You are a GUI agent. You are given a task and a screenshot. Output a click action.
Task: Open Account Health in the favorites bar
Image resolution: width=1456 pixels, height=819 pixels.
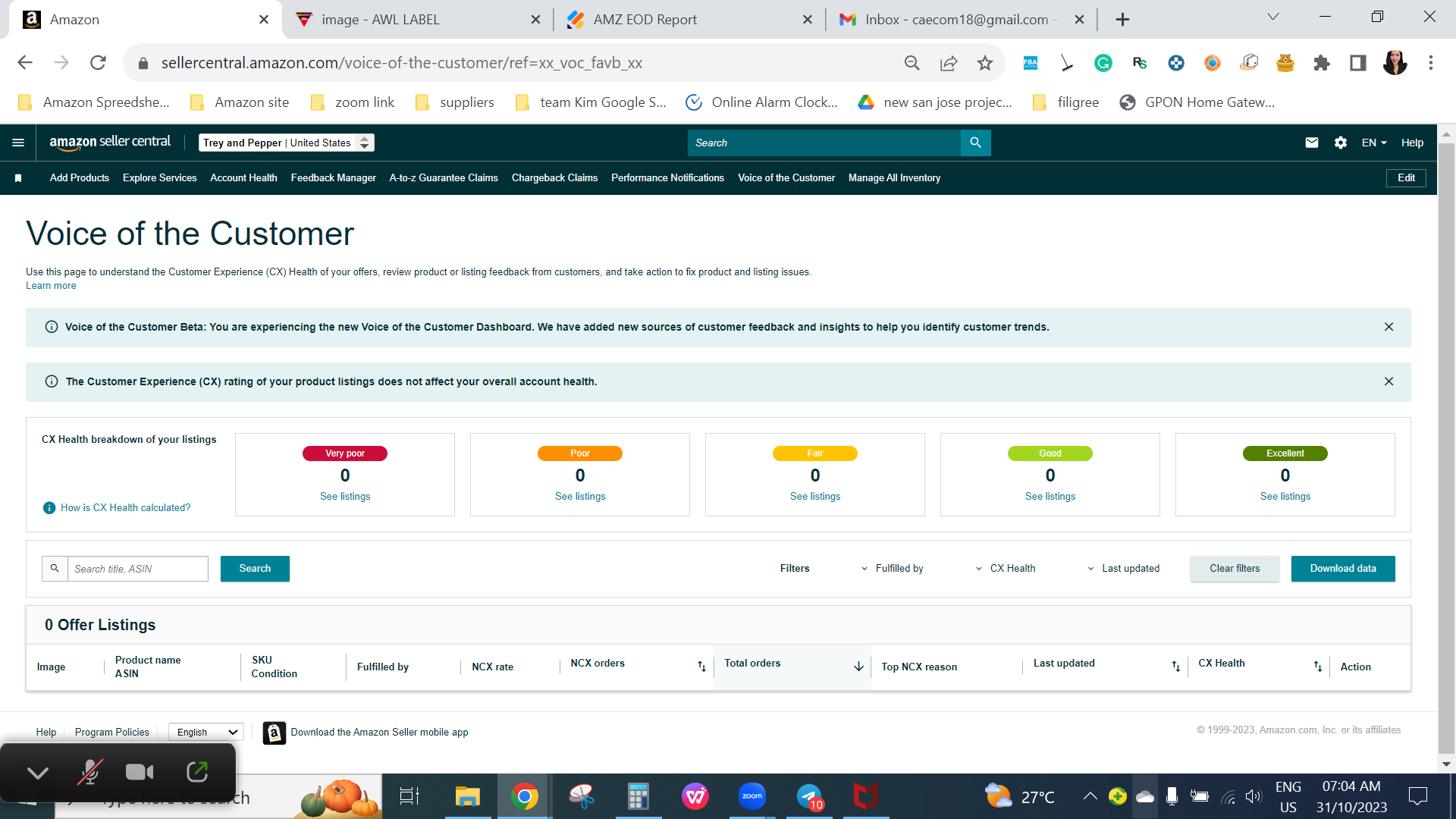coord(243,178)
